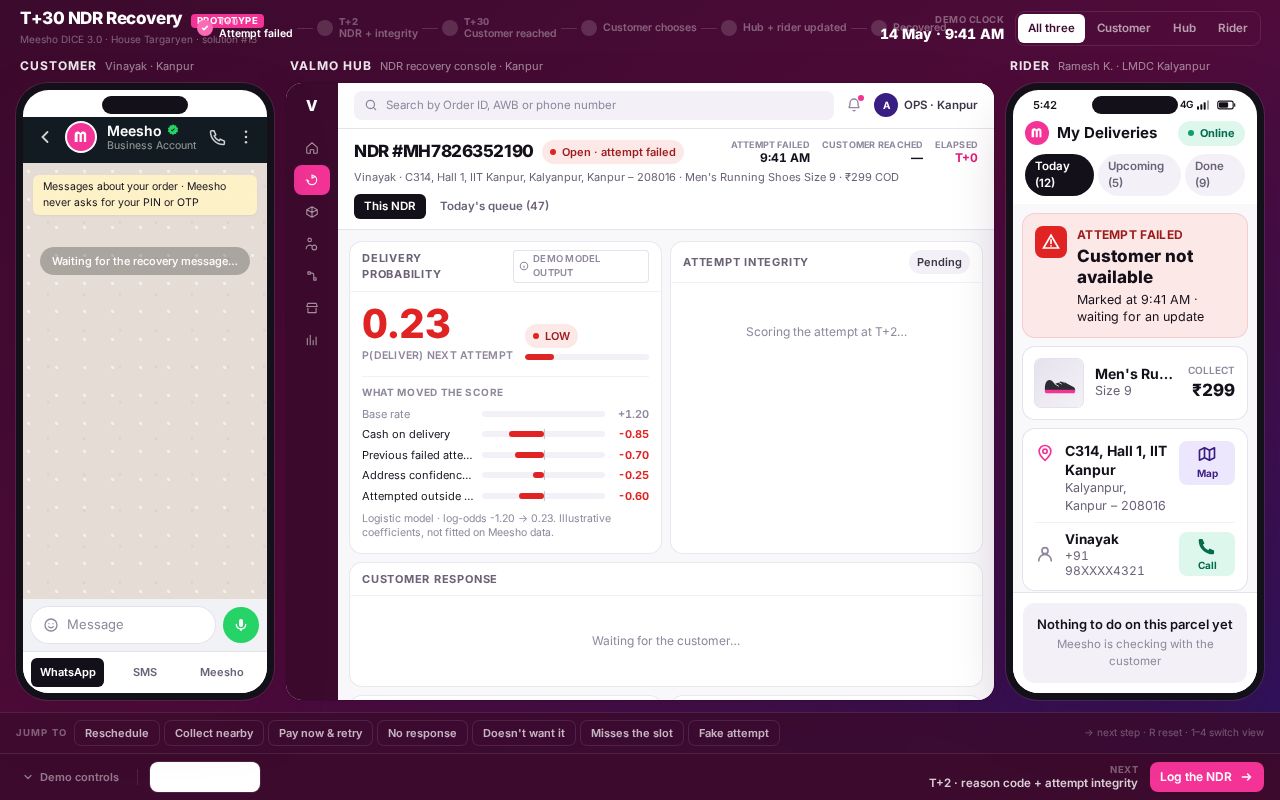Viewport: 1280px width, 800px height.
Task: Select the WhatsApp tab on the customer phone
Action: [68, 672]
